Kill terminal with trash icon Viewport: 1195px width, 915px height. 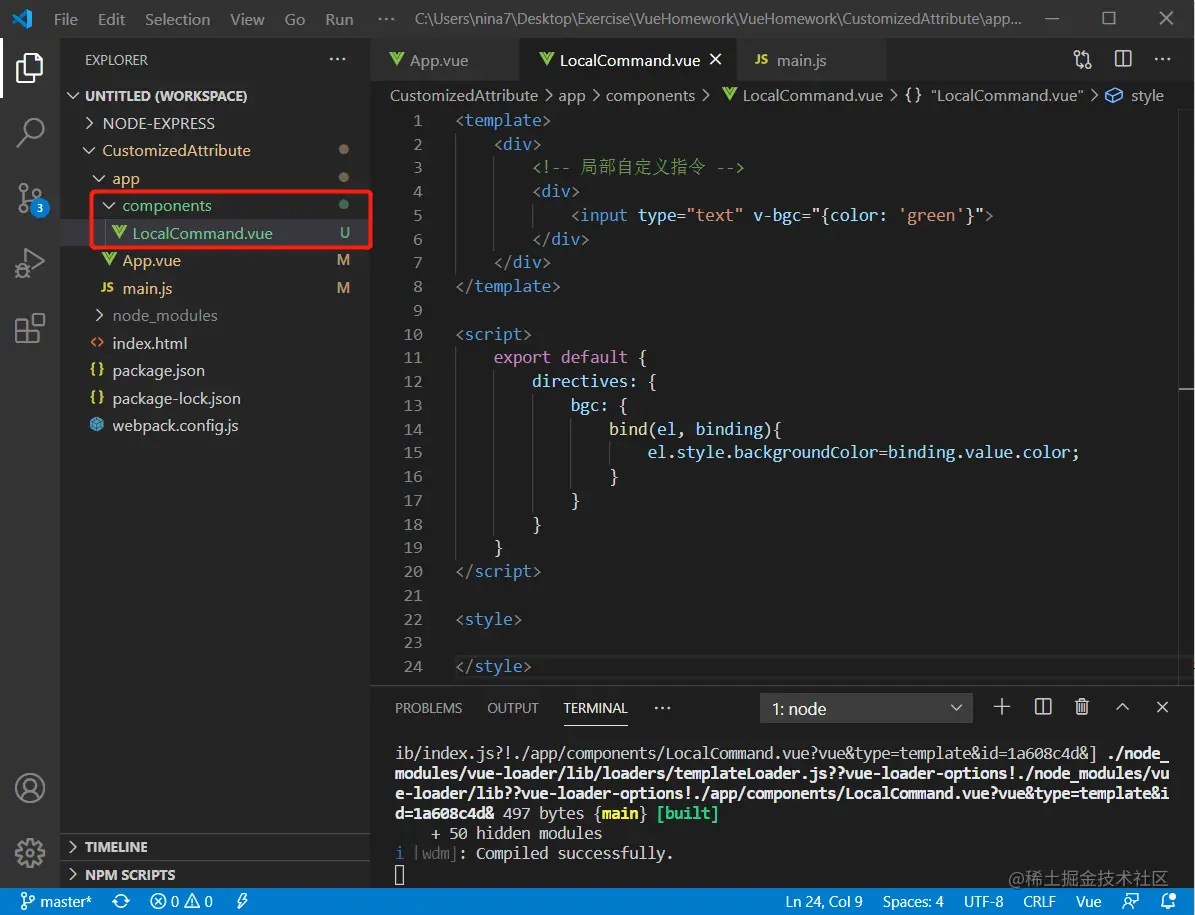tap(1081, 708)
